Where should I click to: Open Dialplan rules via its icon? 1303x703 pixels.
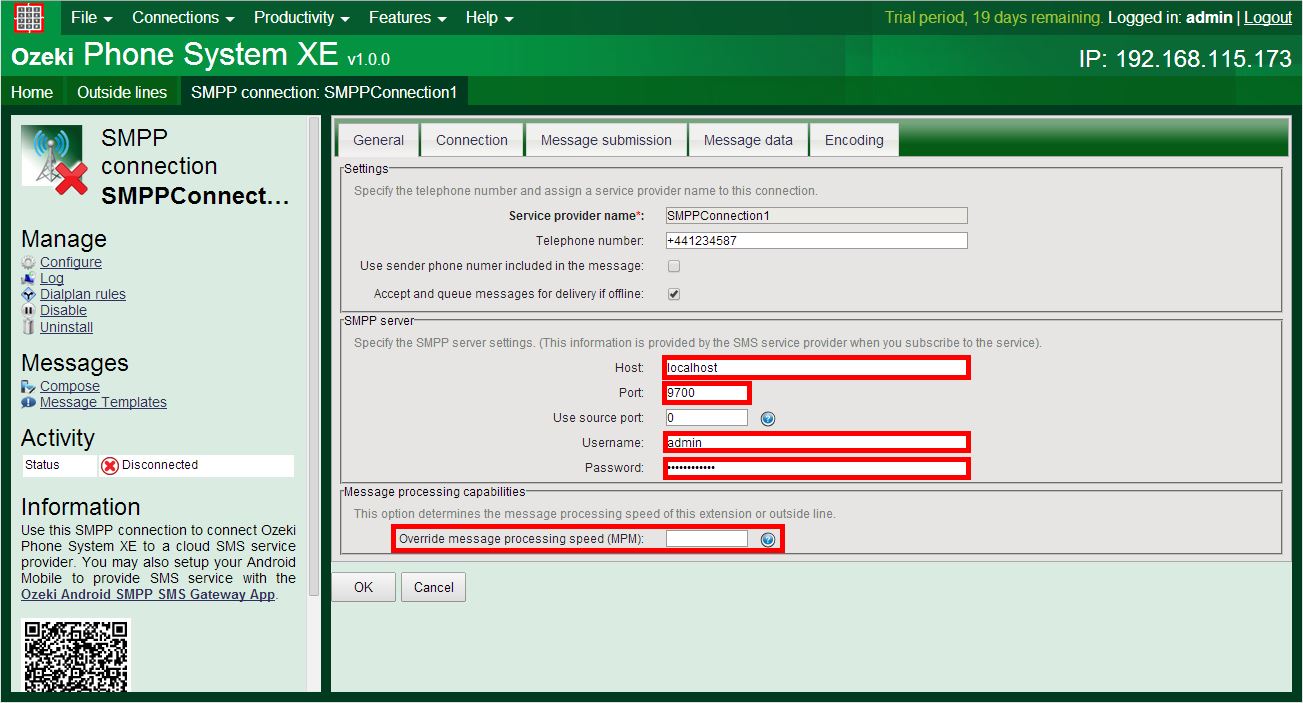pyautogui.click(x=29, y=294)
